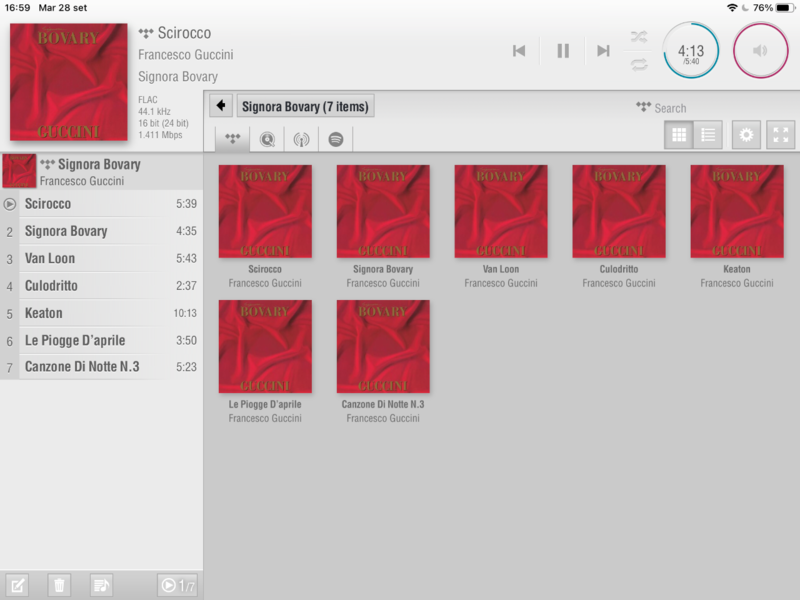Skip to the next track

603,51
